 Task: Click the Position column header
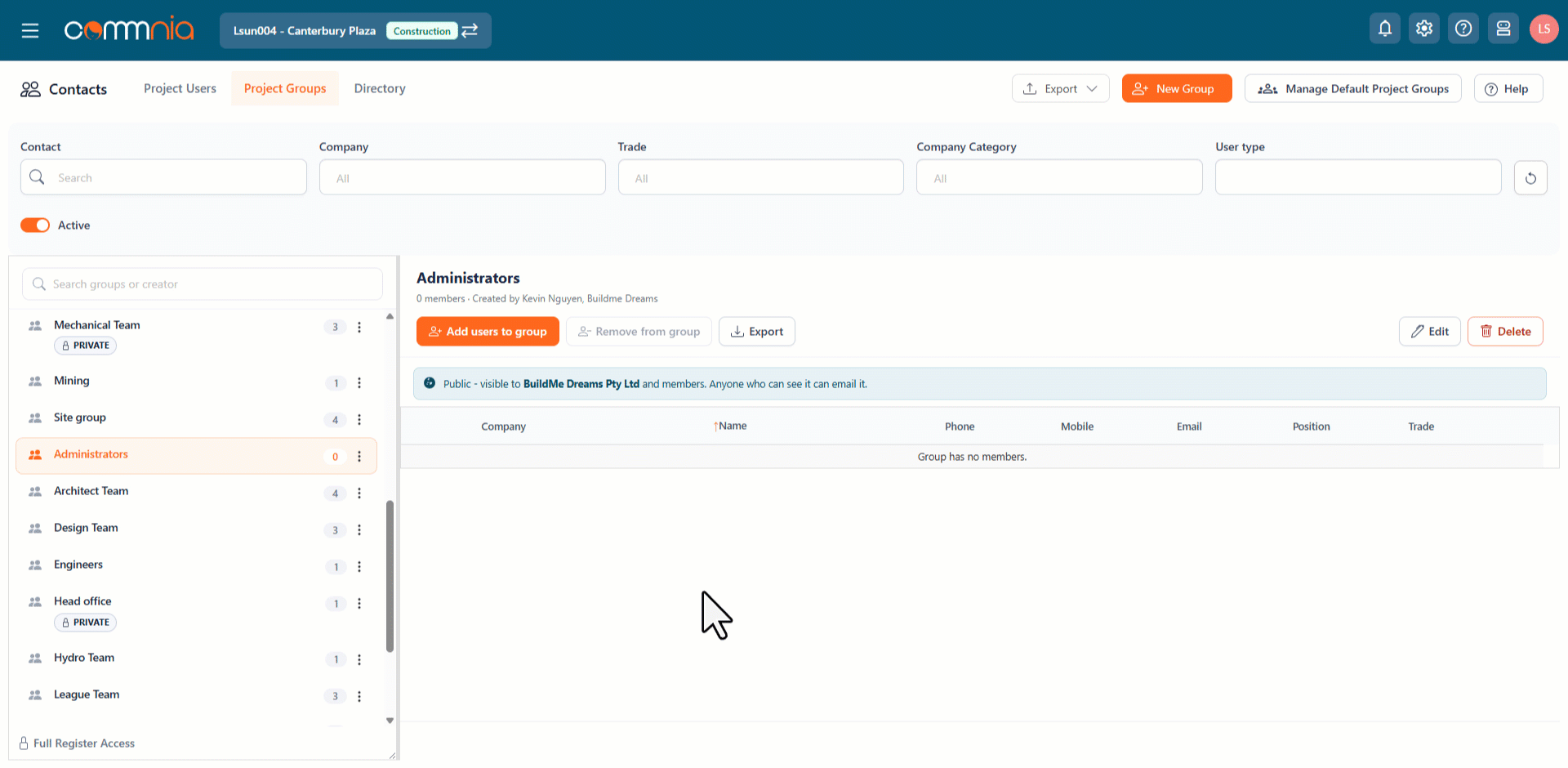pos(1311,426)
